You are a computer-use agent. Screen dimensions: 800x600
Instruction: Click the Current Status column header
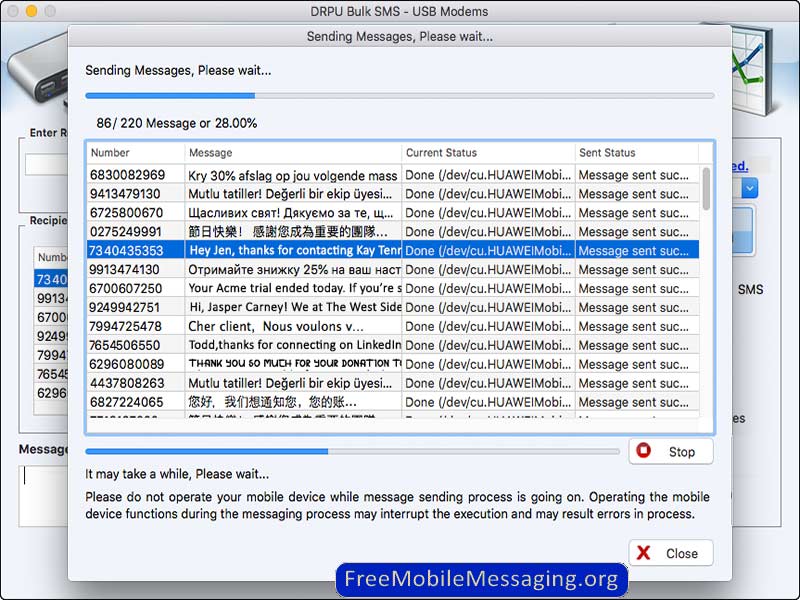[487, 153]
